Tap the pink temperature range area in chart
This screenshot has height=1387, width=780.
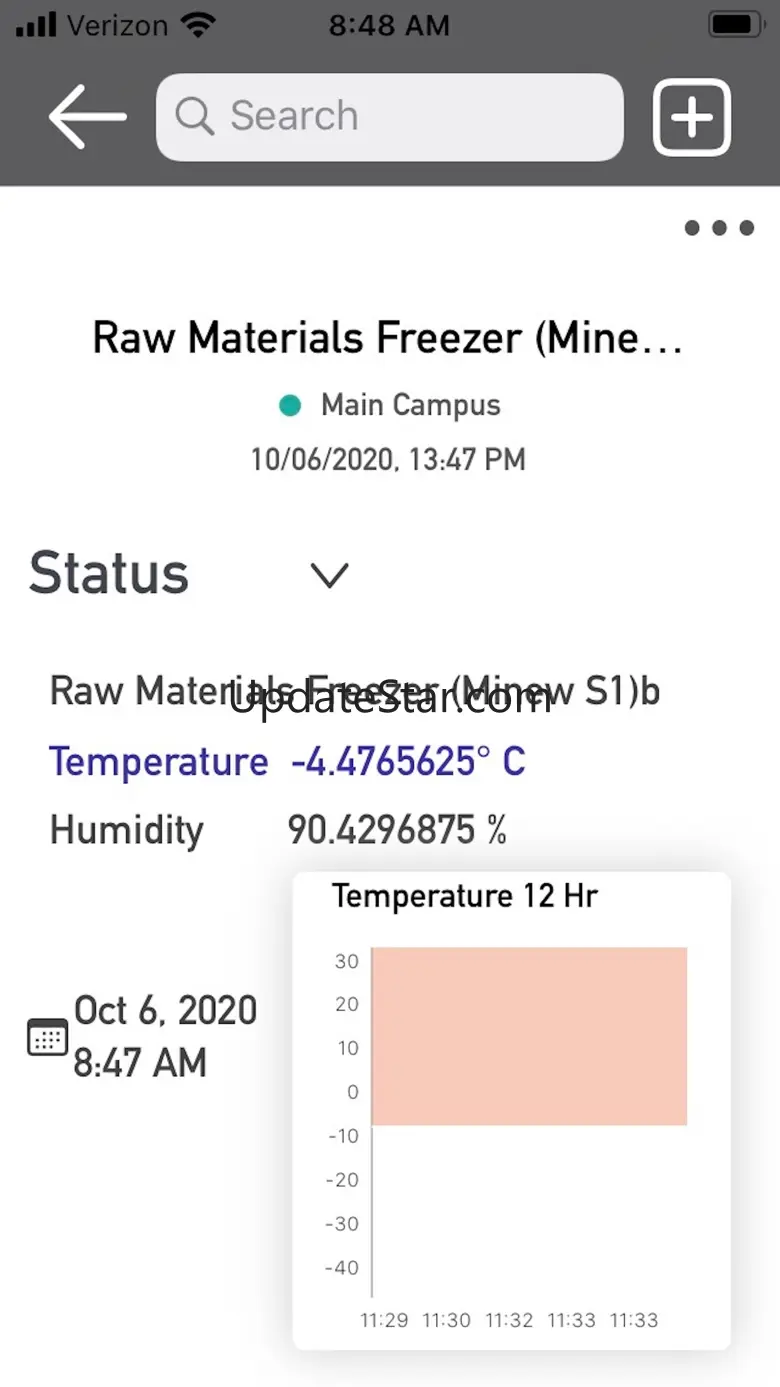(529, 1036)
